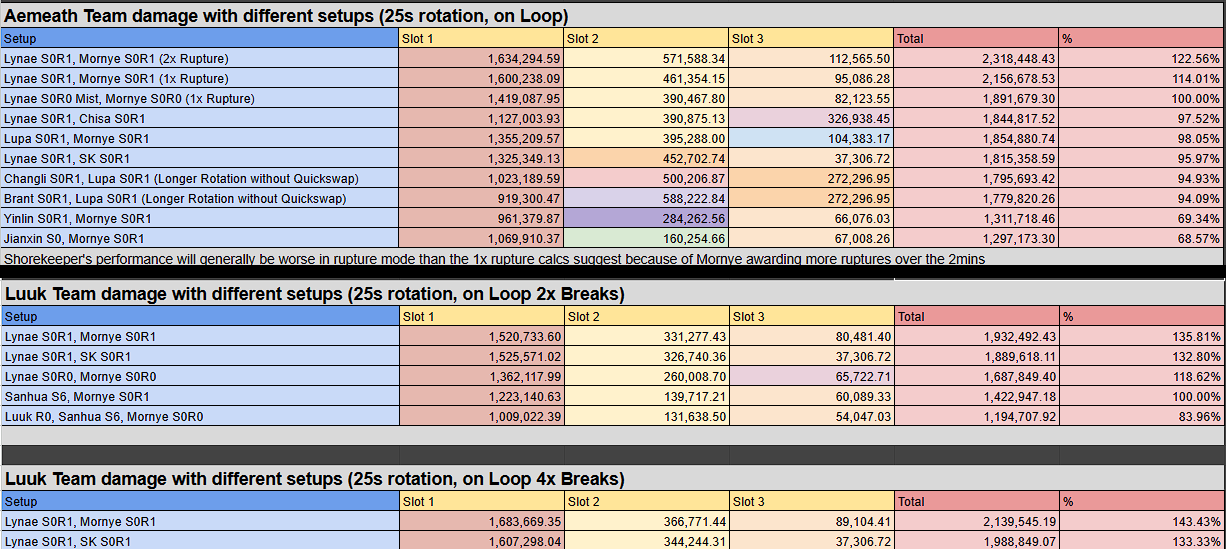Click 'Slot 3' header in Luuk 4x table

811,502
